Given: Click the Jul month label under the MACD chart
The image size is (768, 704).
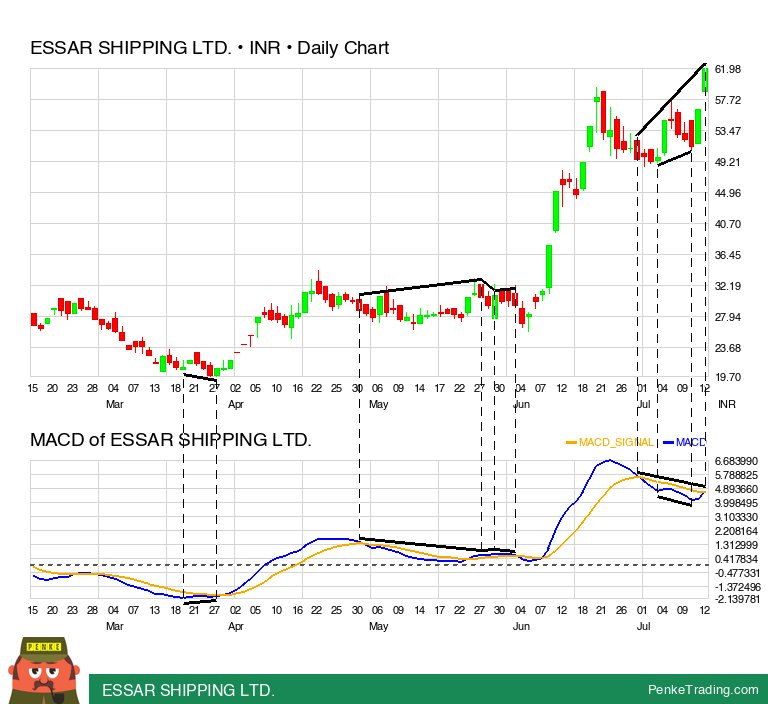Looking at the screenshot, I should tap(644, 627).
